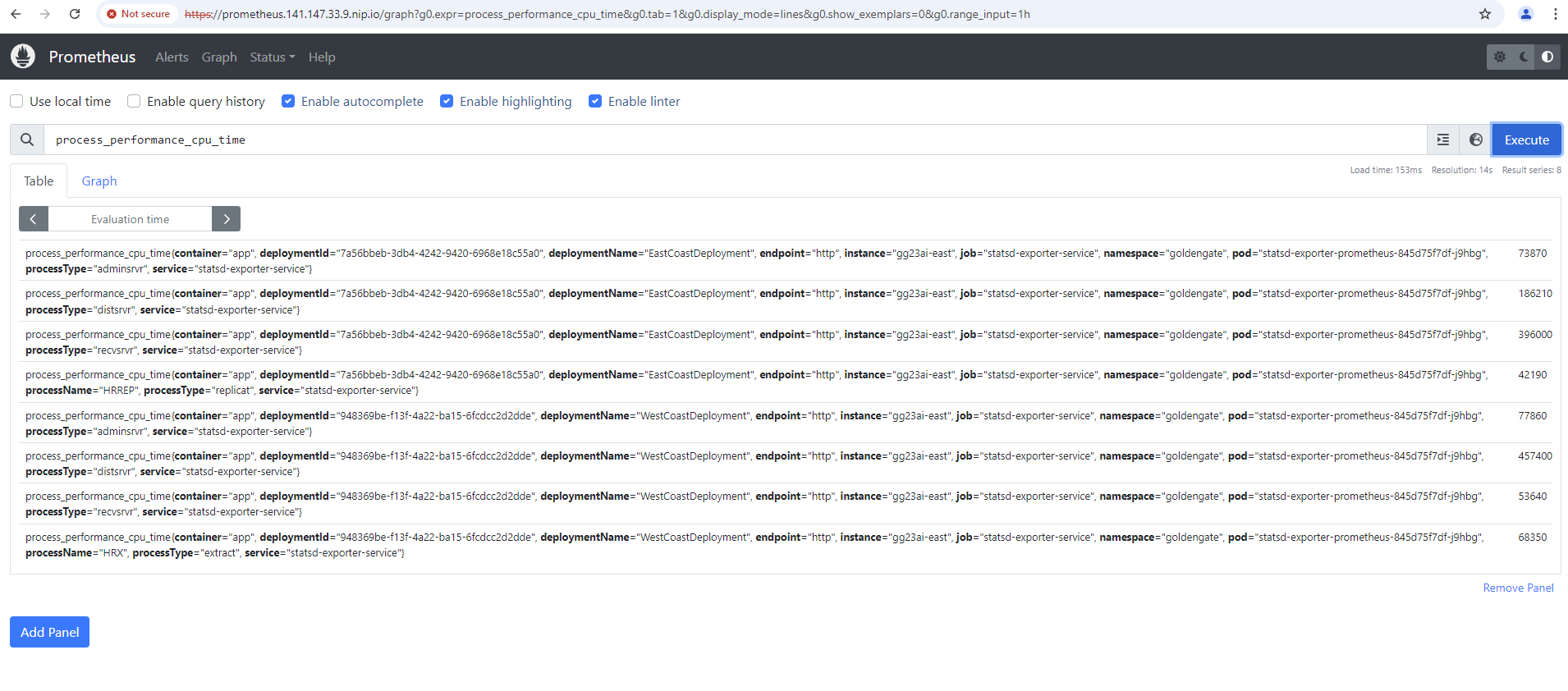Go forward using browser forward arrow

[x=45, y=14]
